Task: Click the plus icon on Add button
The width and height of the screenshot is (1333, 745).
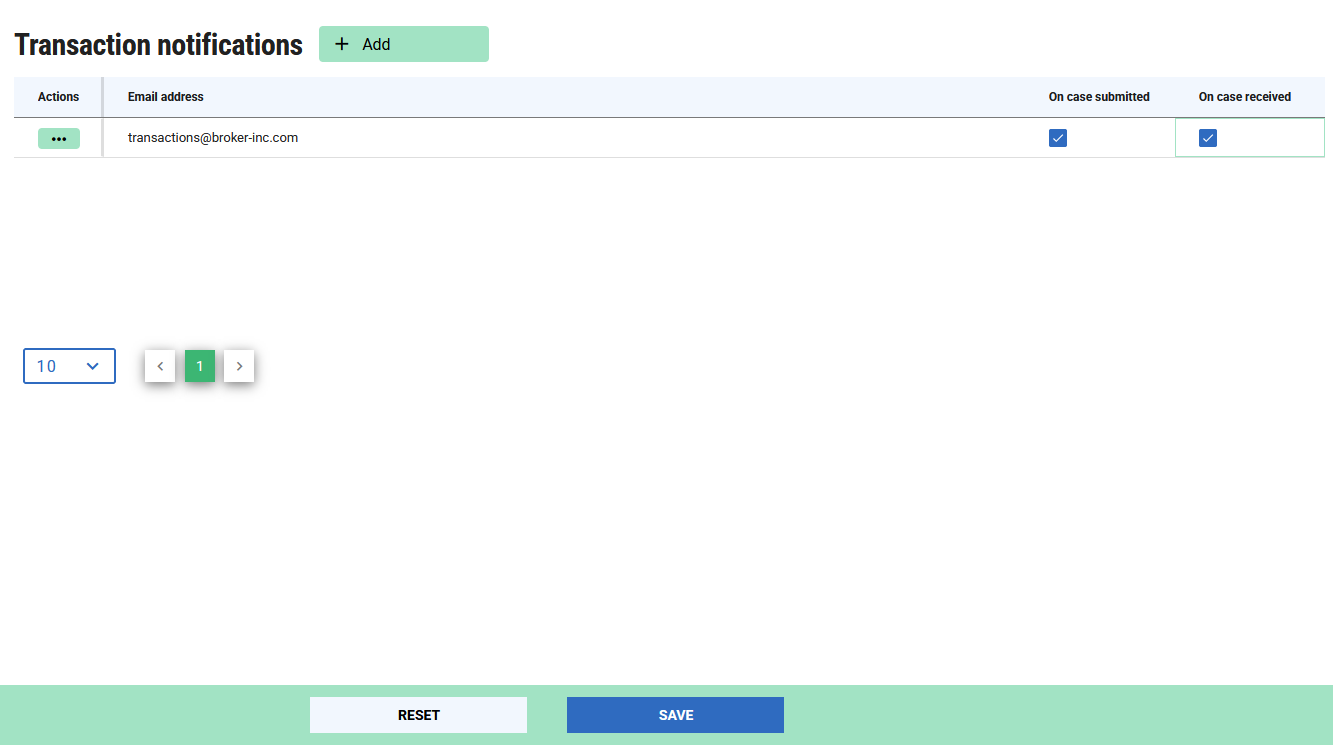Action: [342, 44]
